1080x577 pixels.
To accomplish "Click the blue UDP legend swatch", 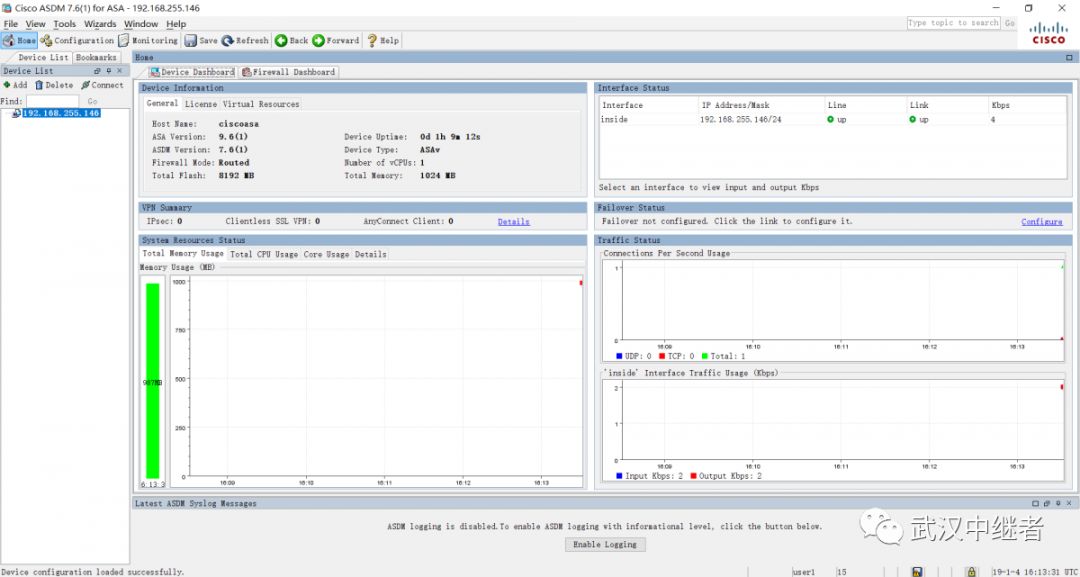I will [x=619, y=356].
